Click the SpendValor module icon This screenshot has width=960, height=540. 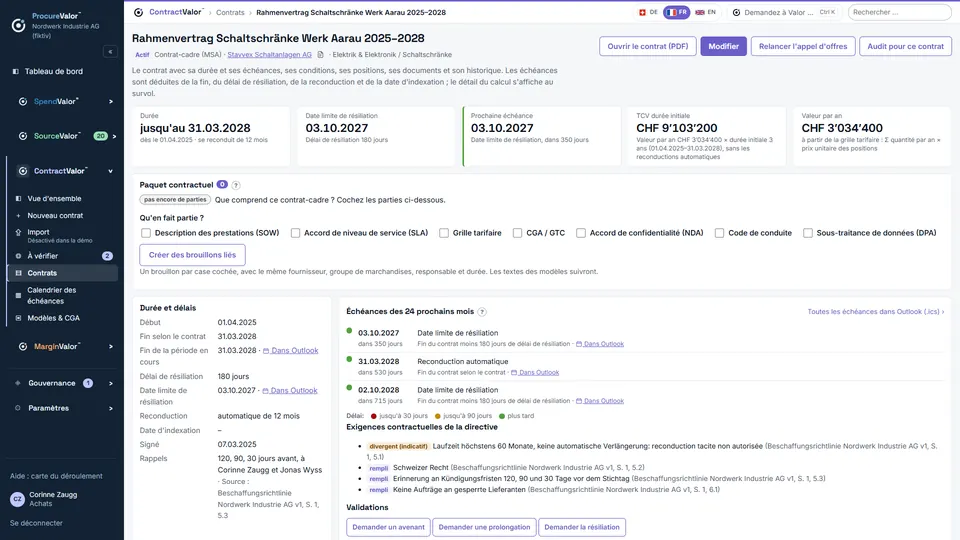point(23,102)
